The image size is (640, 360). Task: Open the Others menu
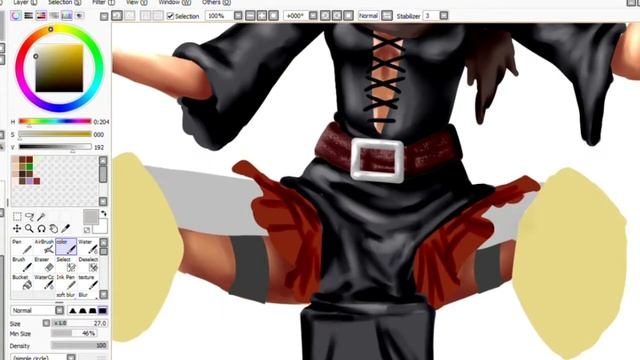coord(216,2)
